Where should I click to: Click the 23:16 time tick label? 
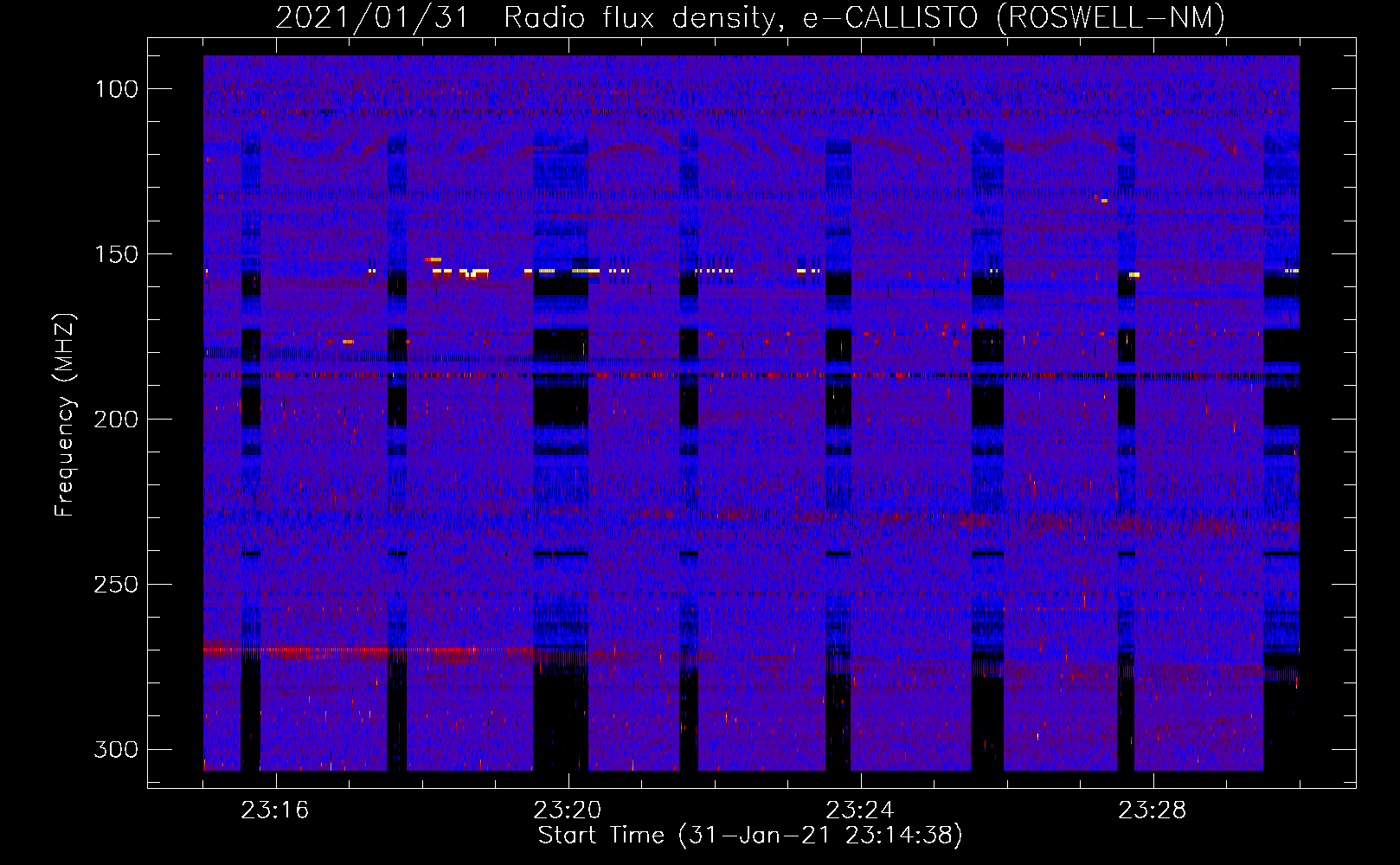point(275,811)
